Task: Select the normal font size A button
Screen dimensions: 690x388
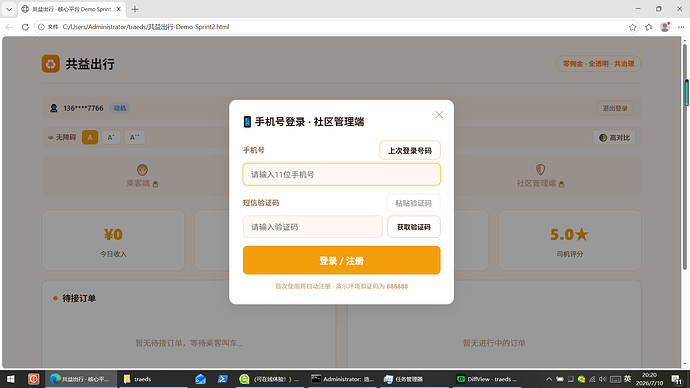Action: pyautogui.click(x=90, y=137)
